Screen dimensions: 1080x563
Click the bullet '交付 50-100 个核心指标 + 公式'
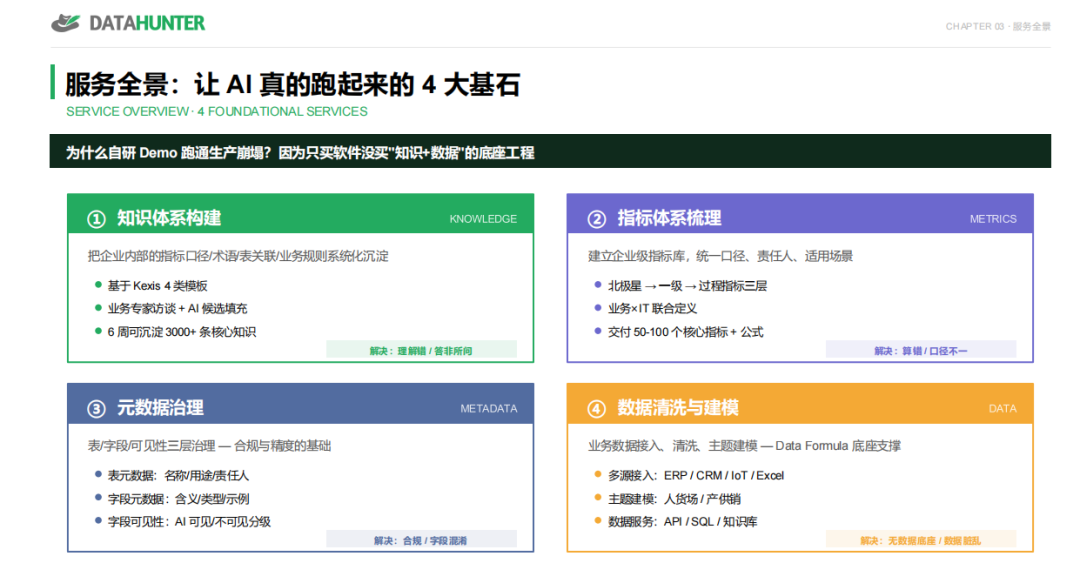pyautogui.click(x=685, y=332)
